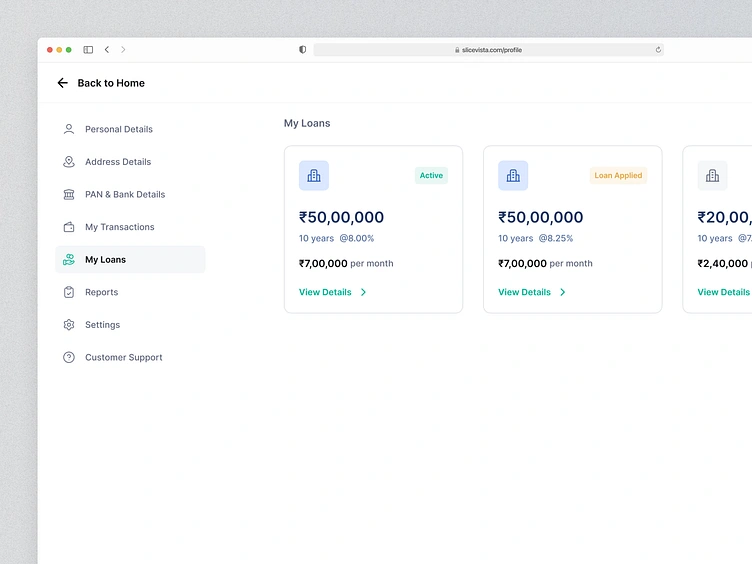The height and width of the screenshot is (564, 752).
Task: Click the yellow minimize window button
Action: pyautogui.click(x=59, y=50)
